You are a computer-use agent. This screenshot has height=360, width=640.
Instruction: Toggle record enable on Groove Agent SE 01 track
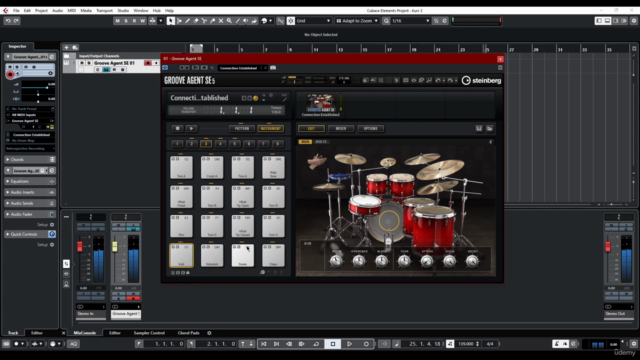pos(148,63)
